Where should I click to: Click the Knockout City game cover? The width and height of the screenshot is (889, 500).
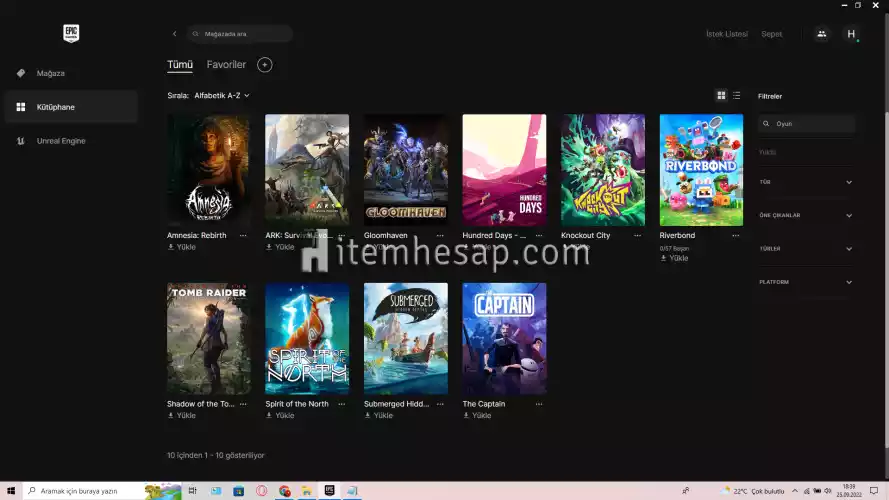coord(603,169)
